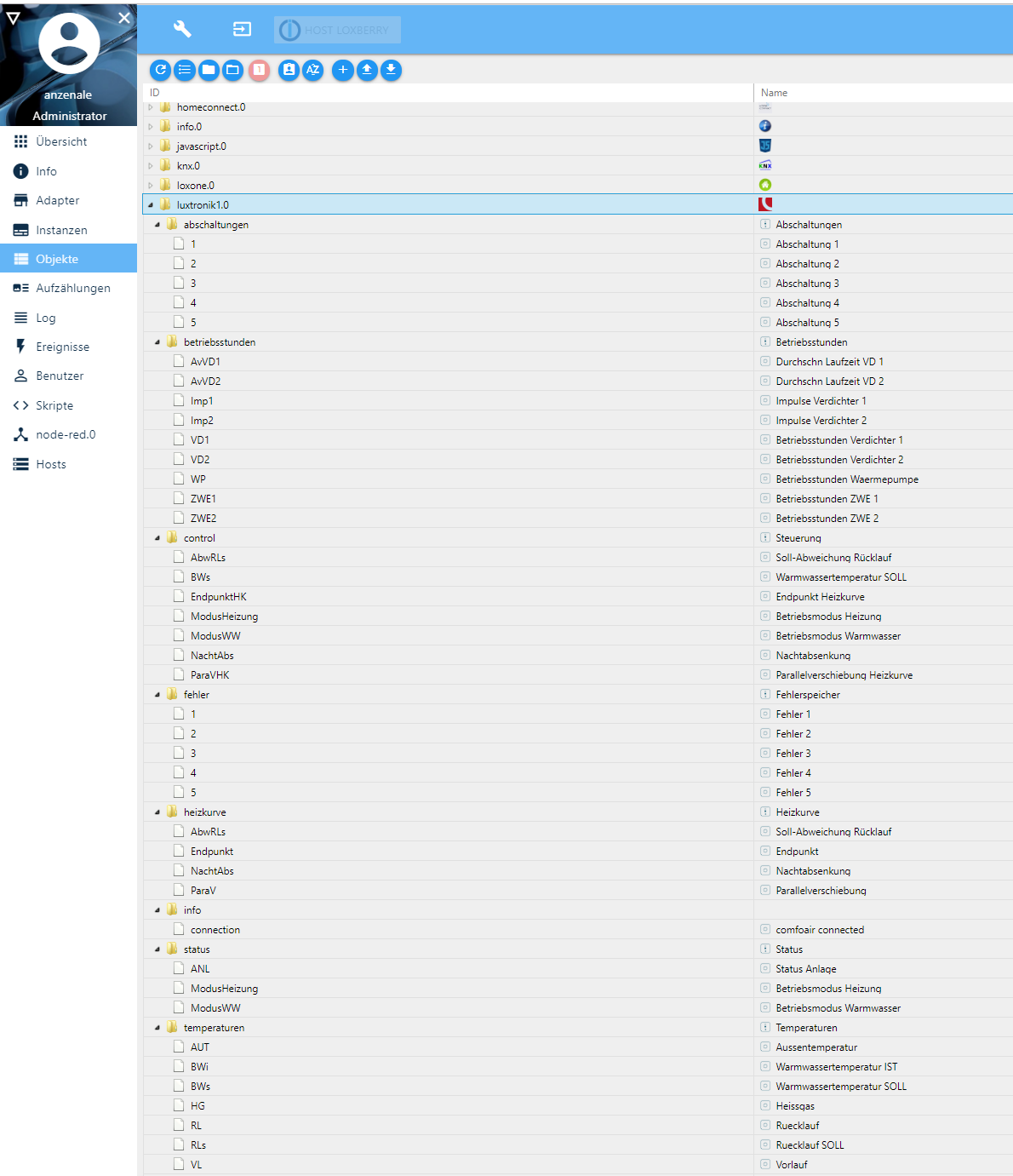Viewport: 1013px width, 1176px height.
Task: Open Ereignisse in the sidebar
Action: [x=68, y=347]
